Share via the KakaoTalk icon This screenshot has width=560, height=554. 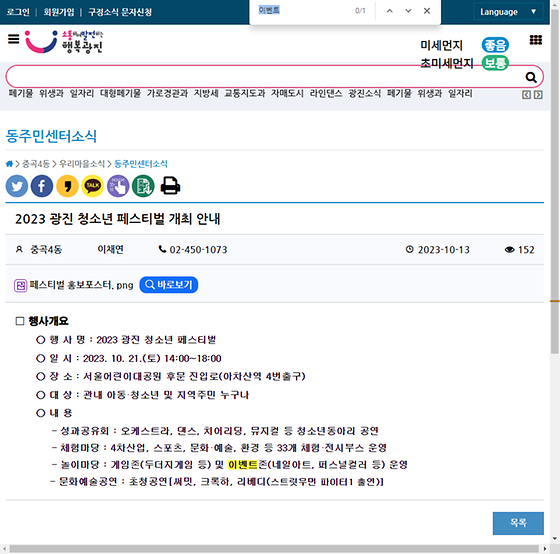pos(92,186)
